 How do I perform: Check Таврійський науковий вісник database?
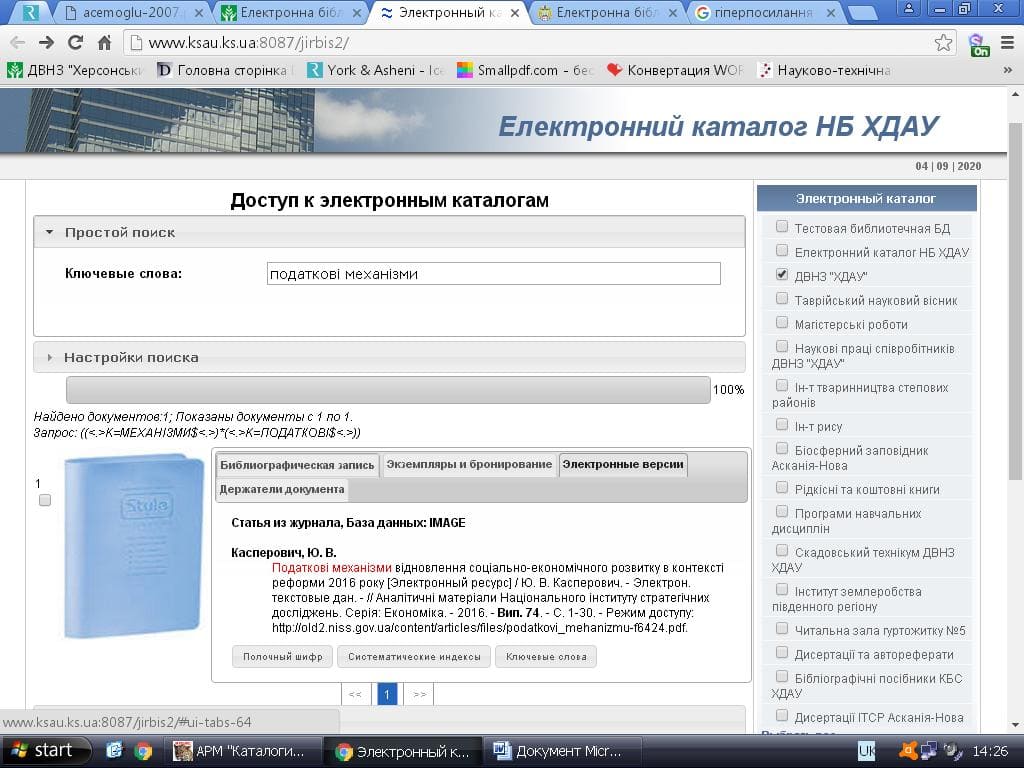pos(782,298)
